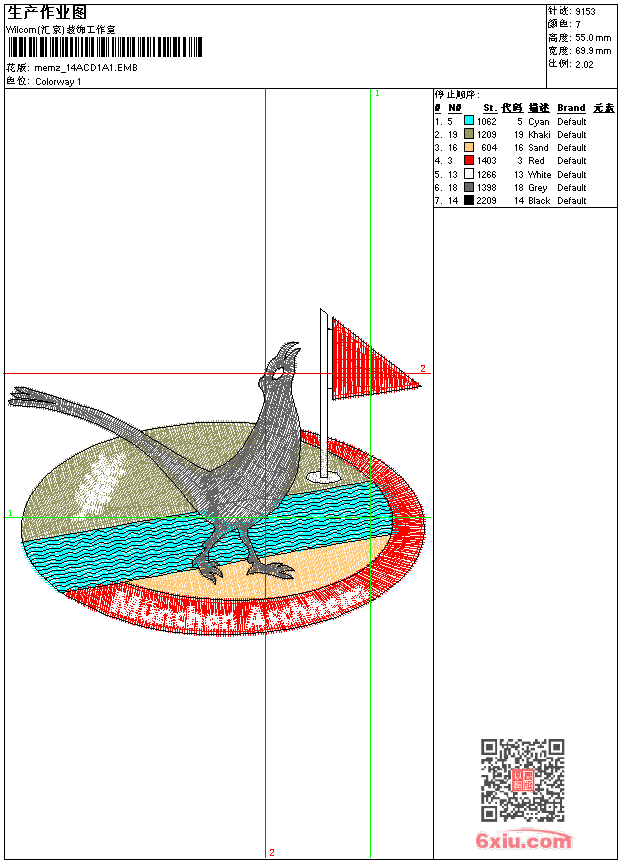Select stitch count value 1403
The height and width of the screenshot is (860, 620).
(487, 161)
